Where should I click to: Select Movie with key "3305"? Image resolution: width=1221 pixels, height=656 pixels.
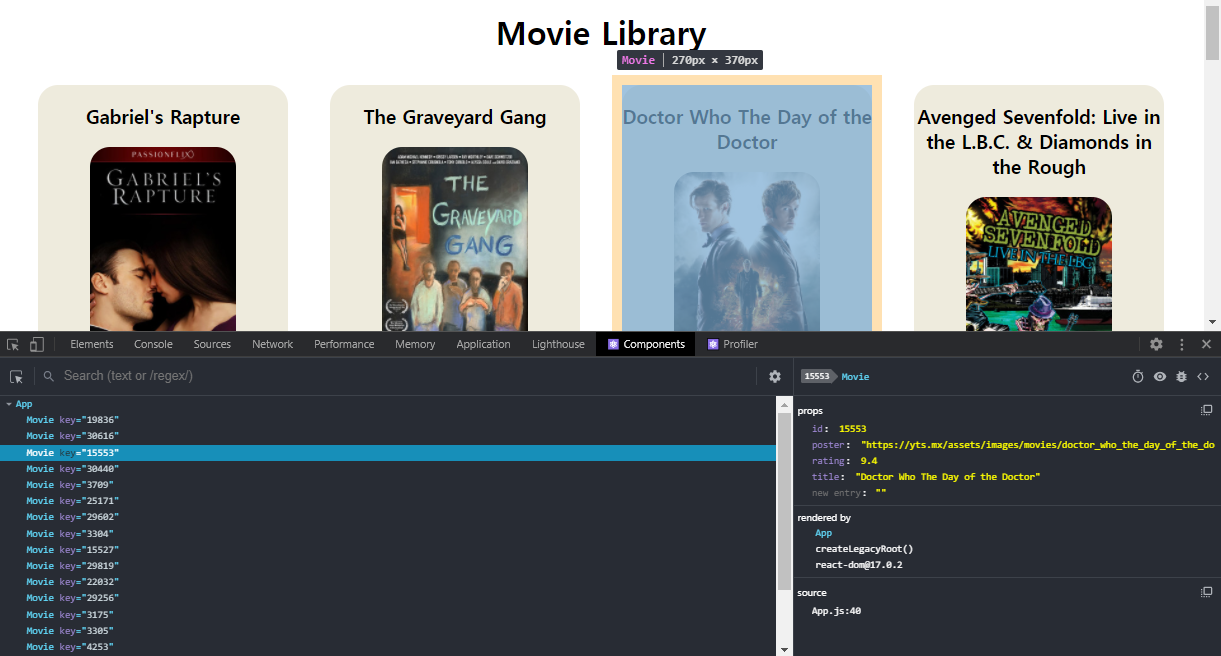pos(388,631)
